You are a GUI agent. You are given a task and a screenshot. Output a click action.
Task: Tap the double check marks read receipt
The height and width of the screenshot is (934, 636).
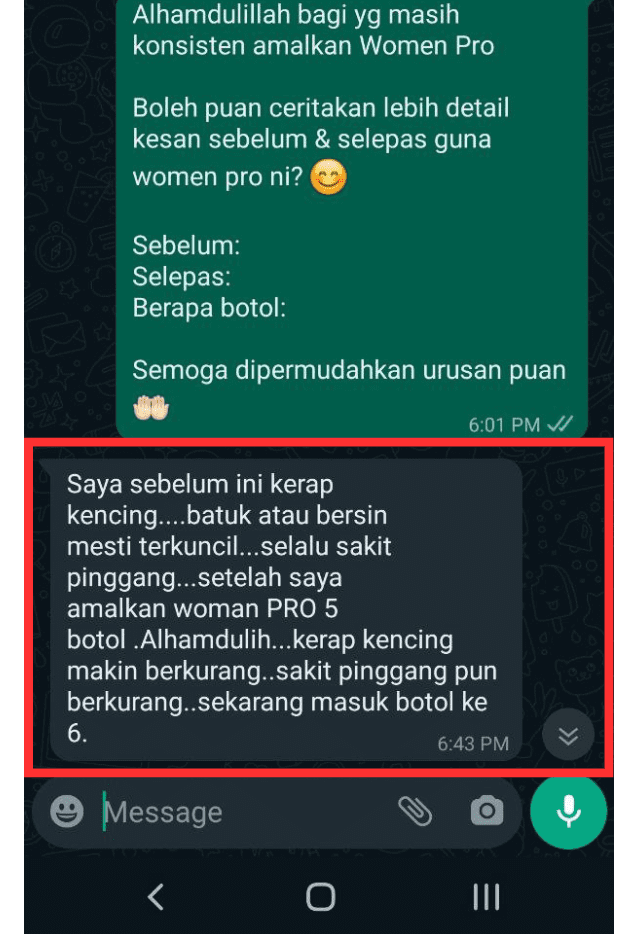tap(560, 424)
